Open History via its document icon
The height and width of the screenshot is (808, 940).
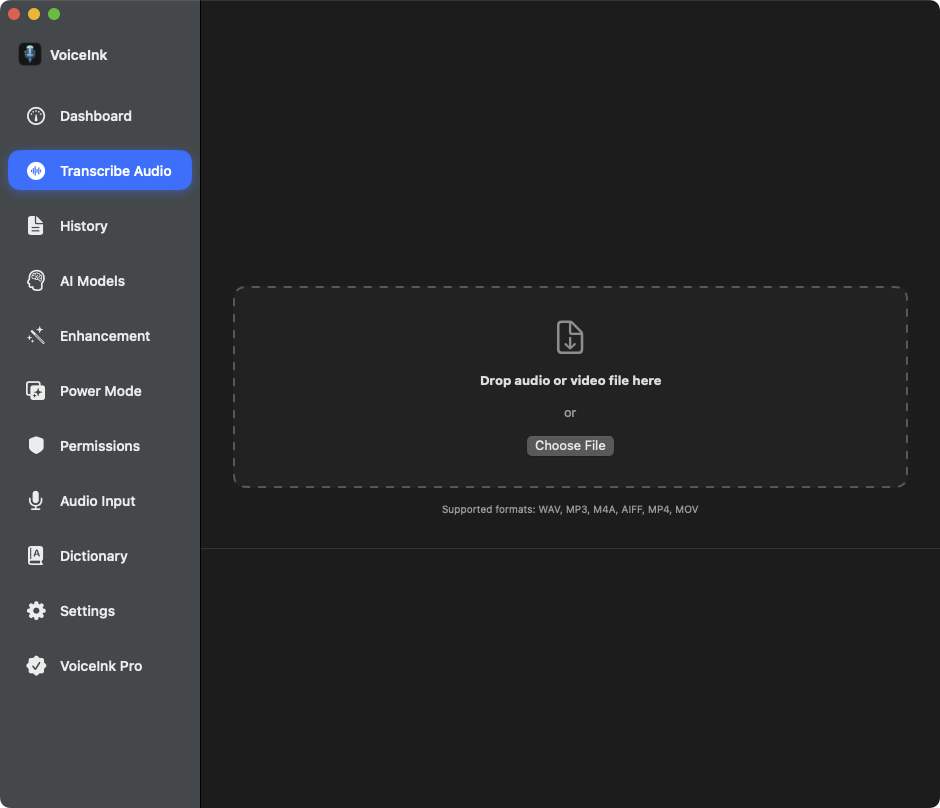[36, 226]
